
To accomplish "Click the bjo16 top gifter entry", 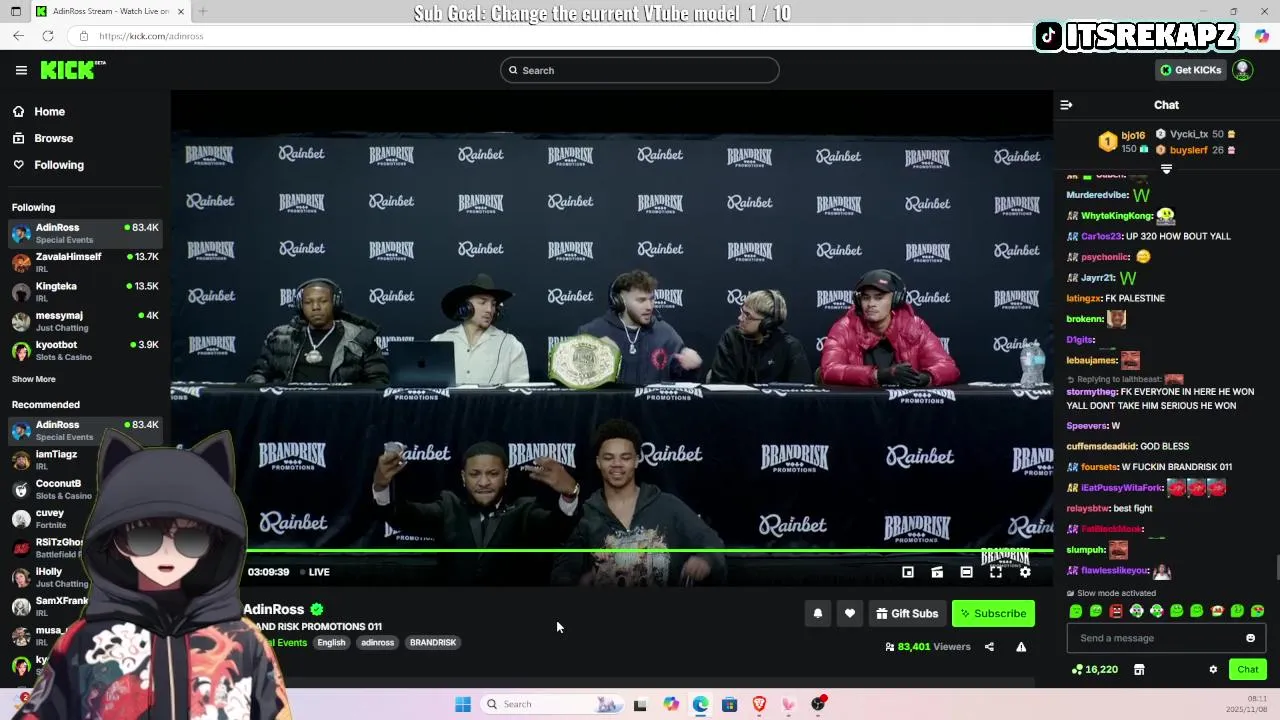I will click(1122, 141).
